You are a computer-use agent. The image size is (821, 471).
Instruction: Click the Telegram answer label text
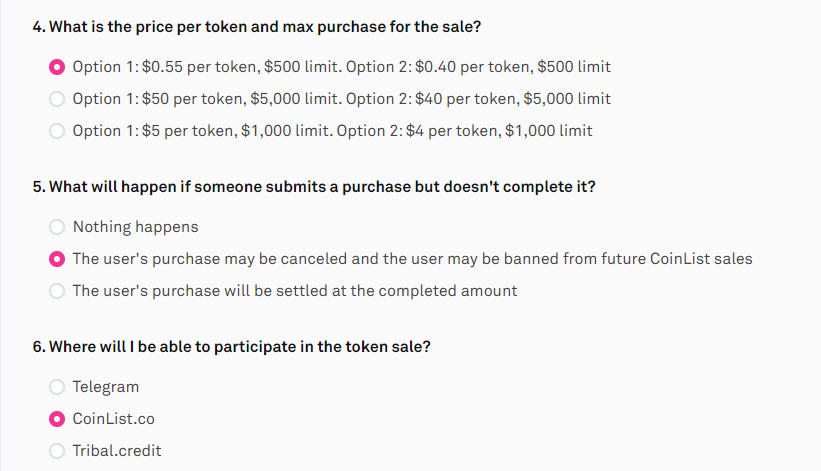106,387
